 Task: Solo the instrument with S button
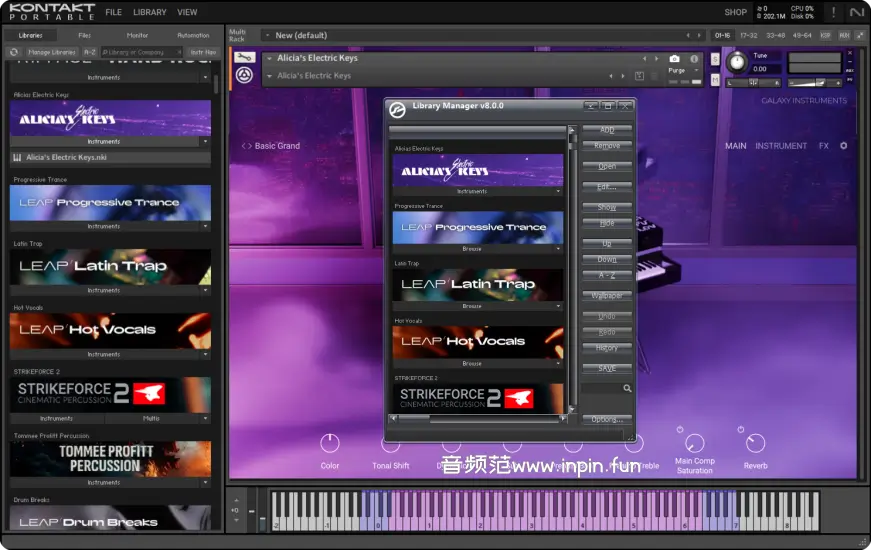pyautogui.click(x=715, y=59)
